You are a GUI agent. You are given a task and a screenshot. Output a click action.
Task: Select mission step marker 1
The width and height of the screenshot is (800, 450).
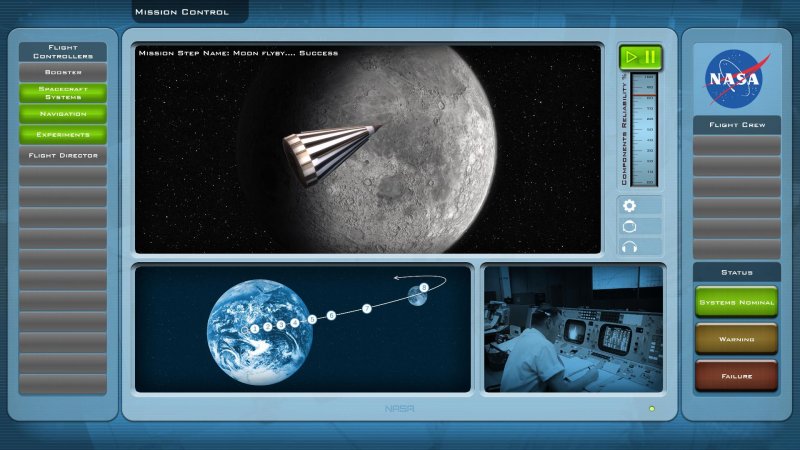(x=255, y=329)
